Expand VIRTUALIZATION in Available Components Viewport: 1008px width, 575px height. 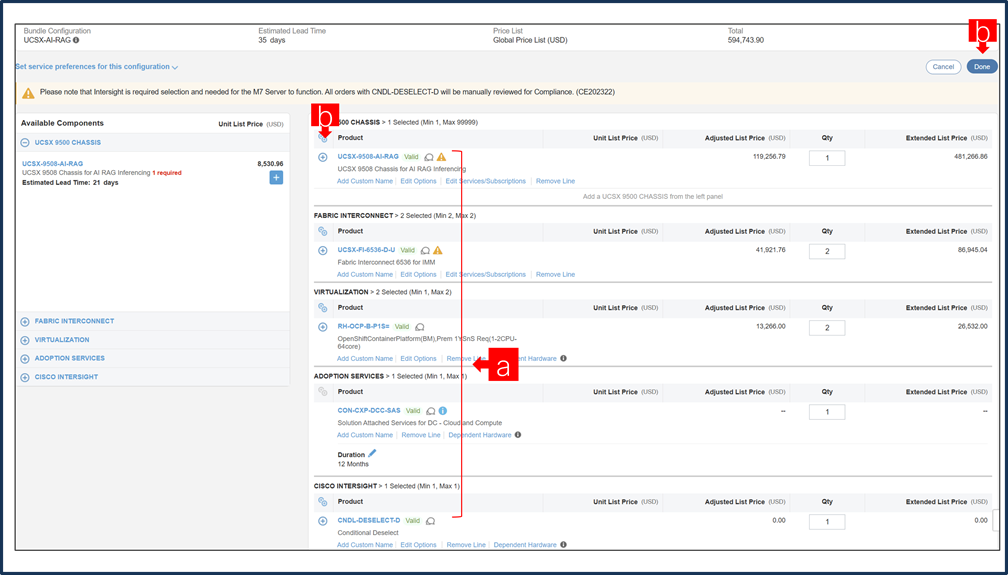coord(25,340)
